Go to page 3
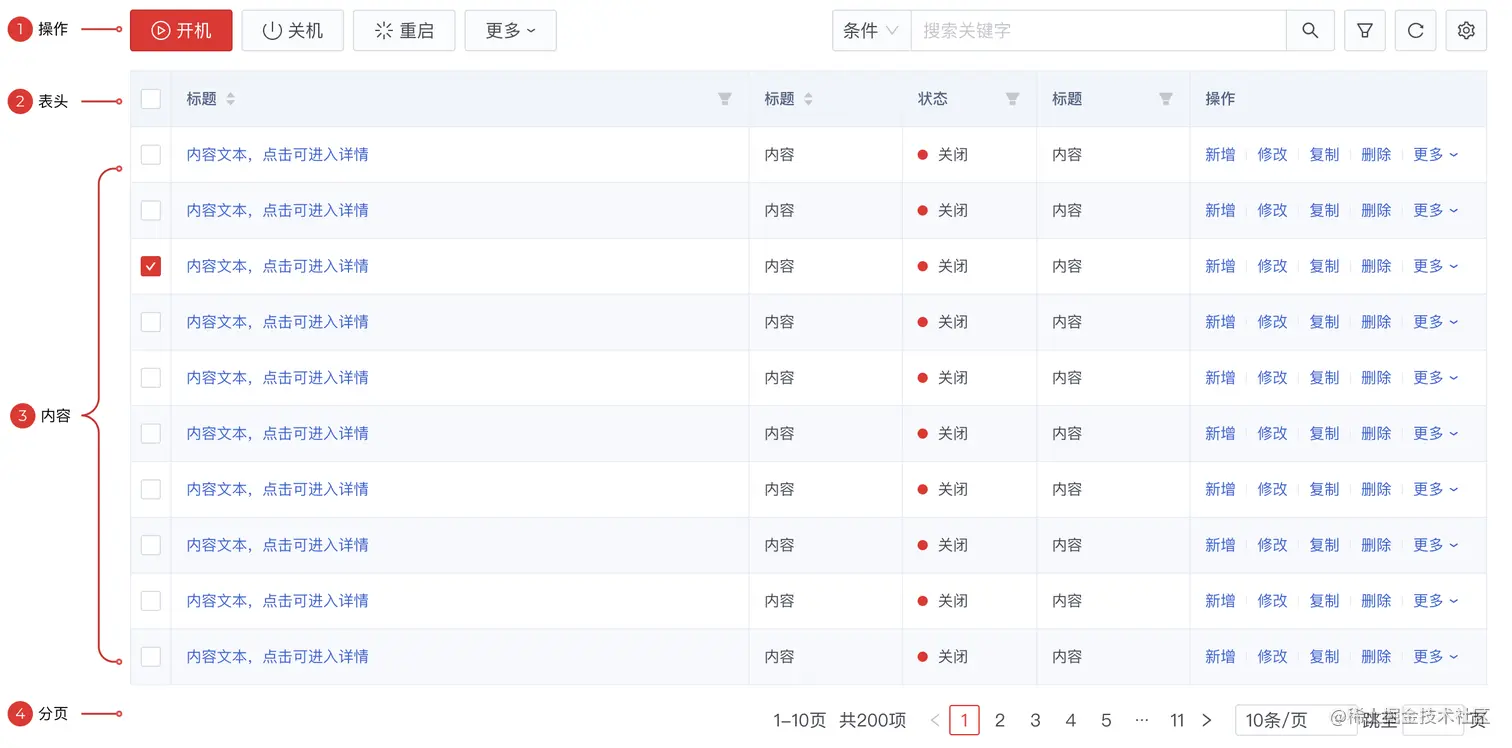Screen dimensions: 1512x748 [x=1035, y=720]
